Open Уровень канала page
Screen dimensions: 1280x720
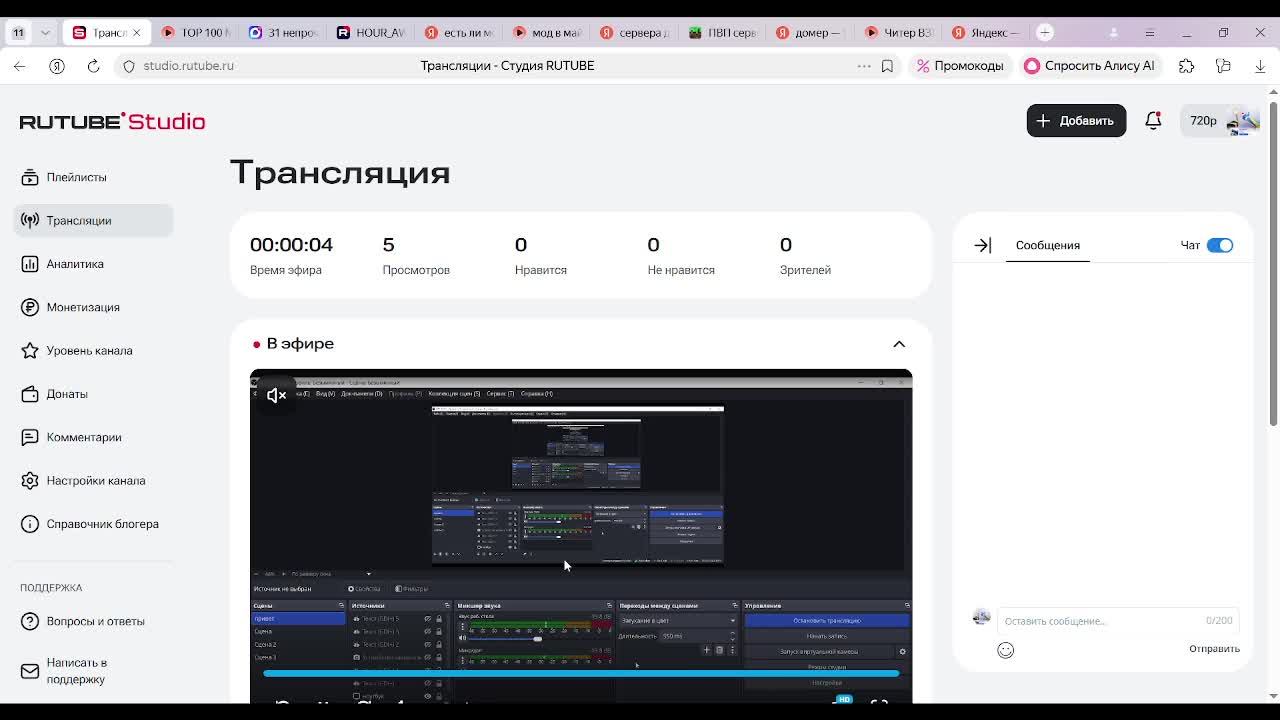pos(76,350)
